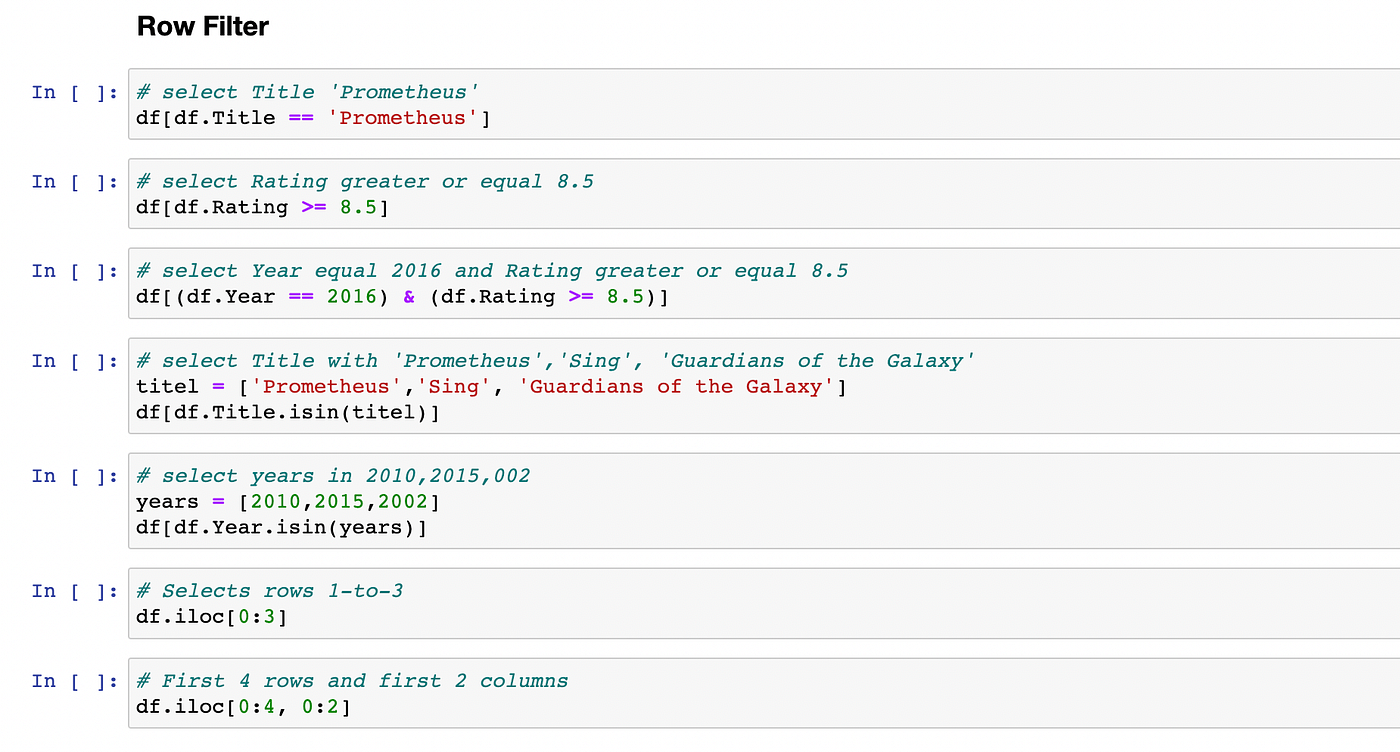
Task: Click the comment about first 4 rows
Action: tap(352, 680)
